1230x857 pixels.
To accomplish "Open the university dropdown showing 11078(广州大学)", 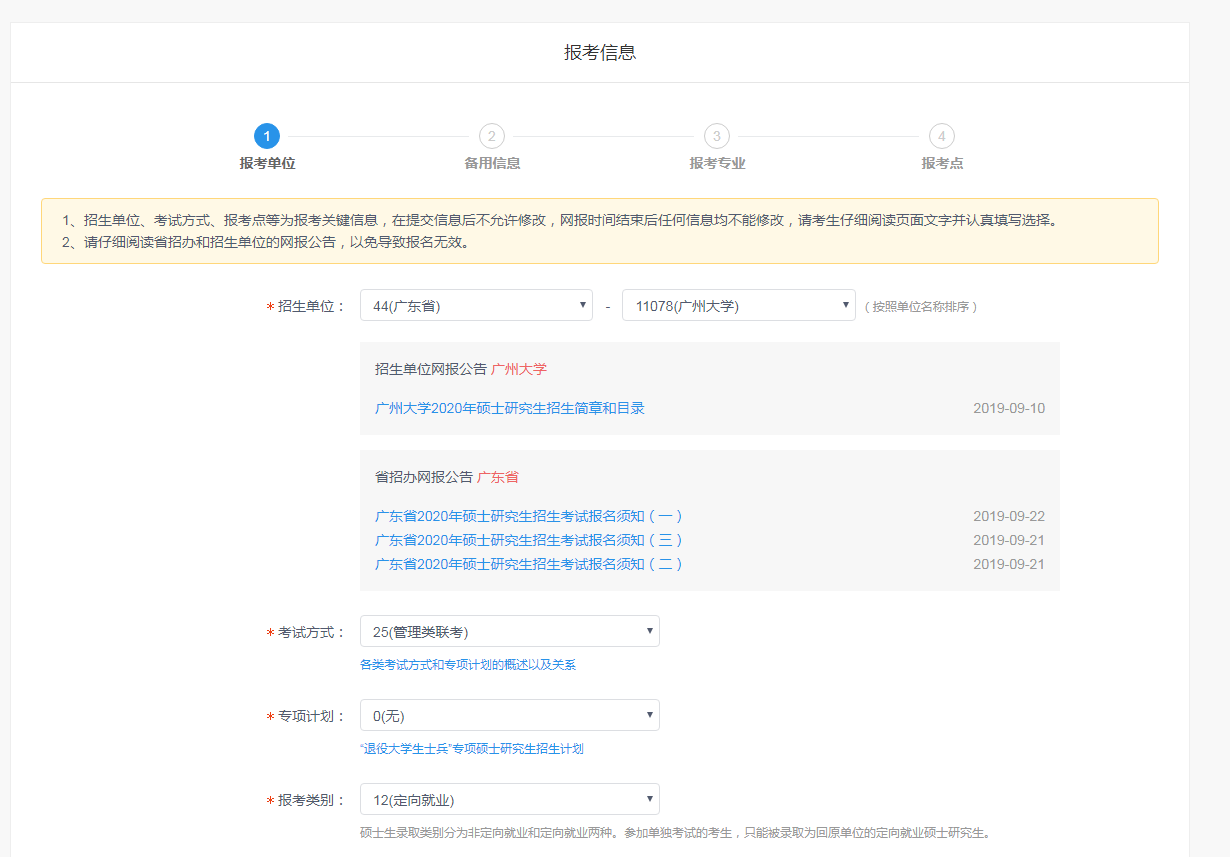I will coord(739,304).
